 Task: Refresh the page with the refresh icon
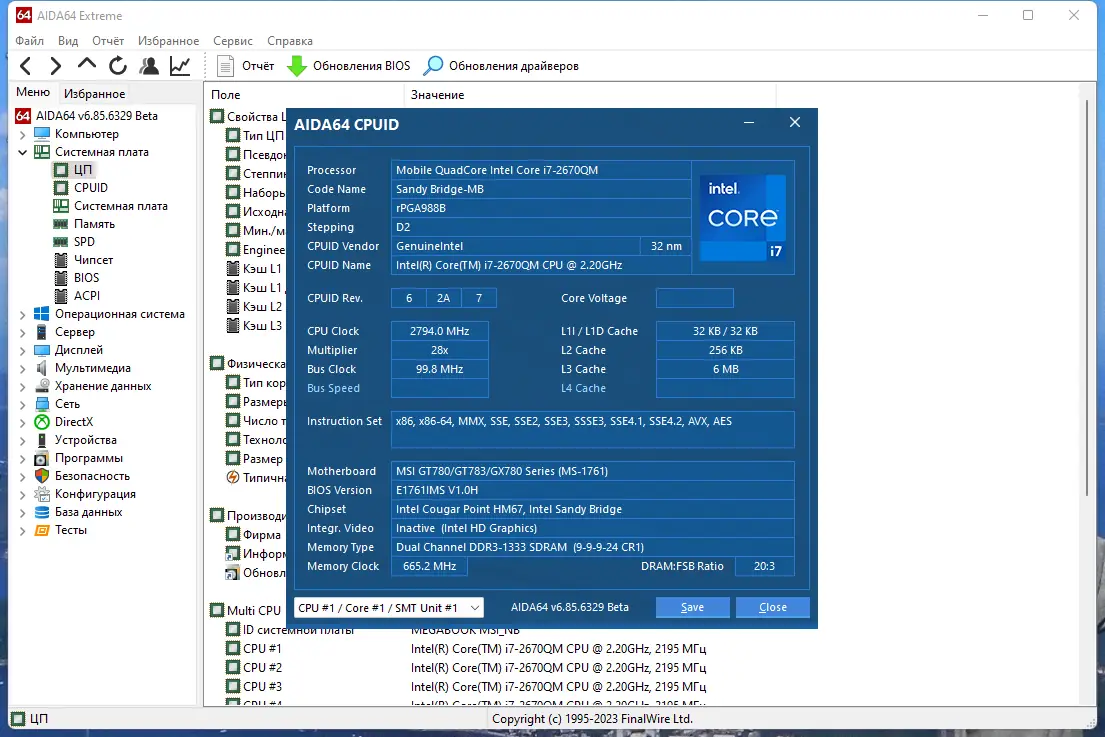[118, 66]
